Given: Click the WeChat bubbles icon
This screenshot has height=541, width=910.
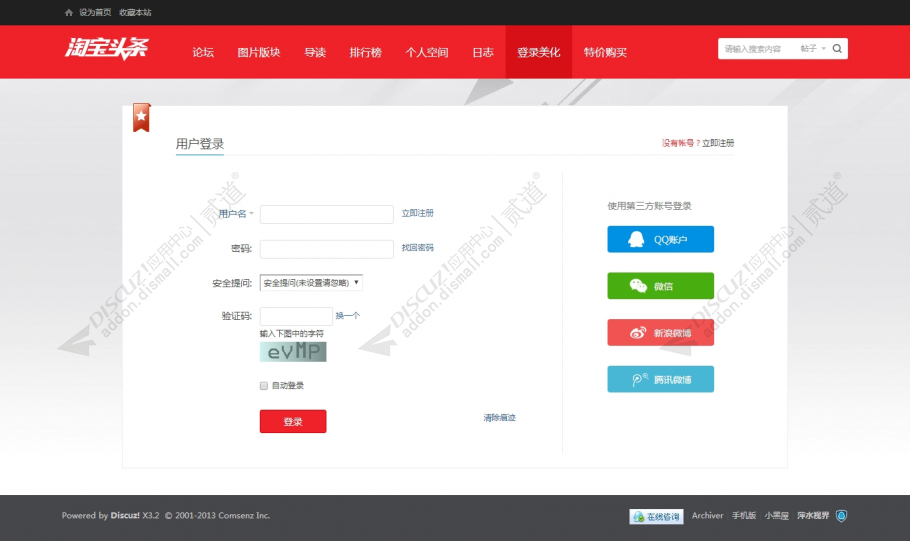Looking at the screenshot, I should (638, 286).
